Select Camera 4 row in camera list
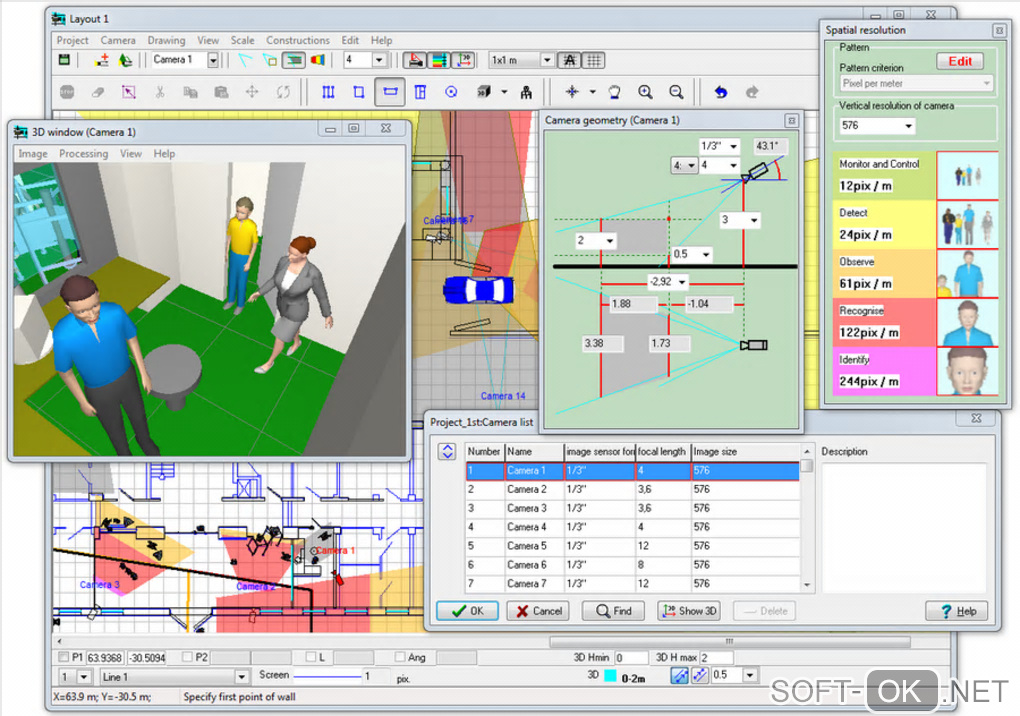 [526, 527]
